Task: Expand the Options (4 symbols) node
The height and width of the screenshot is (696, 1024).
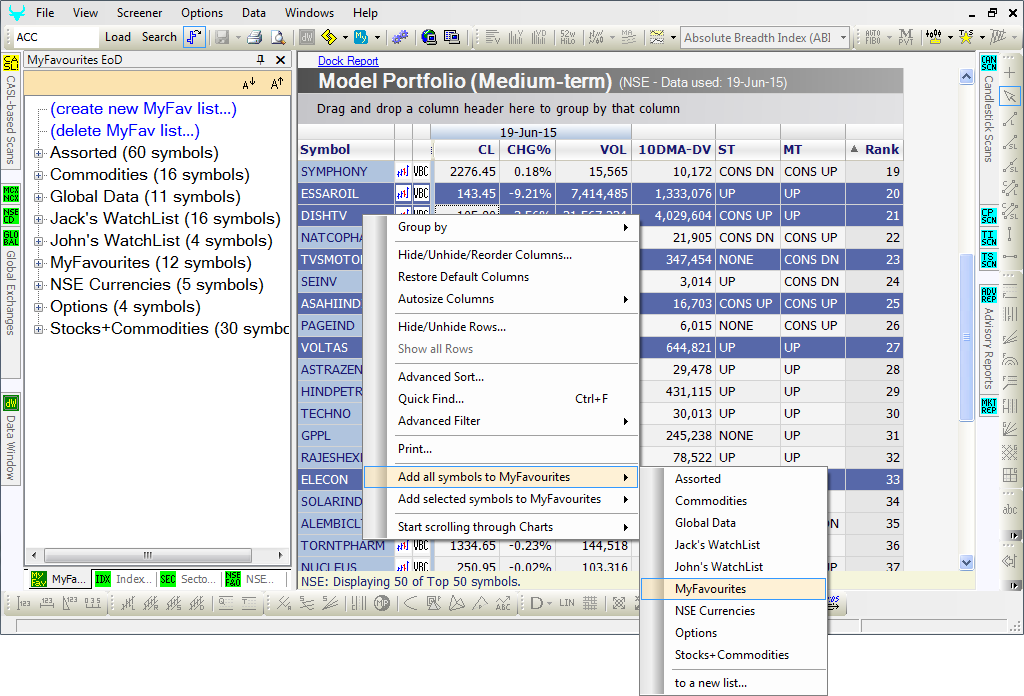Action: [x=39, y=308]
